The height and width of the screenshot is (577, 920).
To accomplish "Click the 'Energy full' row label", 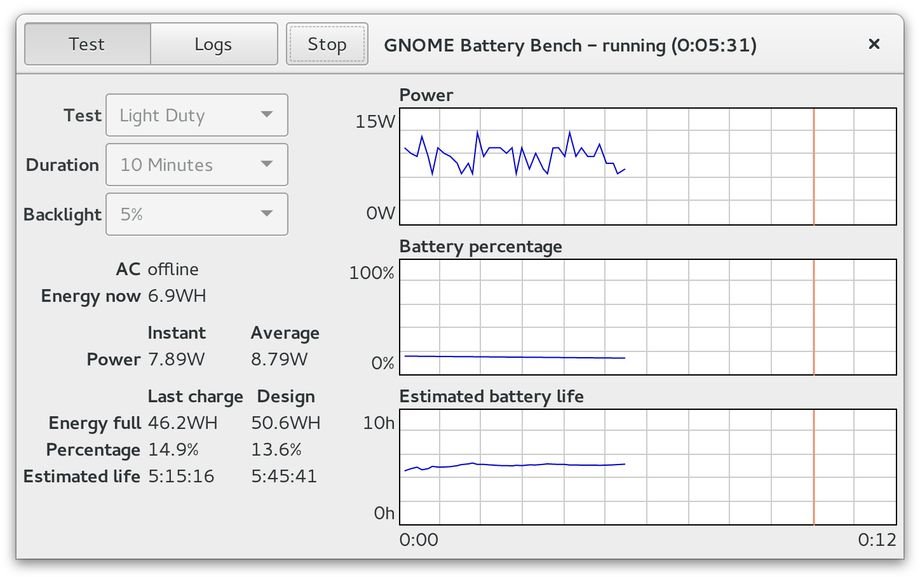I will (x=94, y=423).
